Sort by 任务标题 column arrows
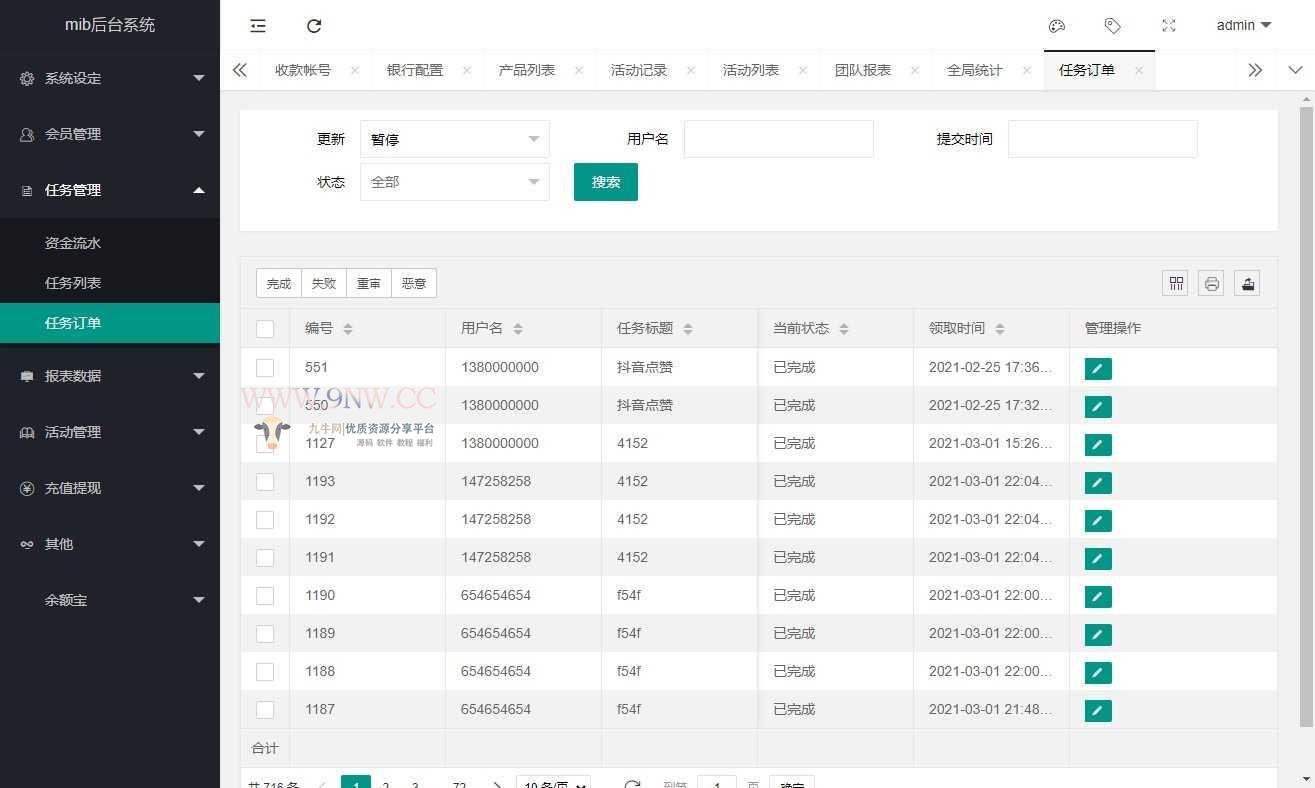This screenshot has width=1315, height=788. 688,329
